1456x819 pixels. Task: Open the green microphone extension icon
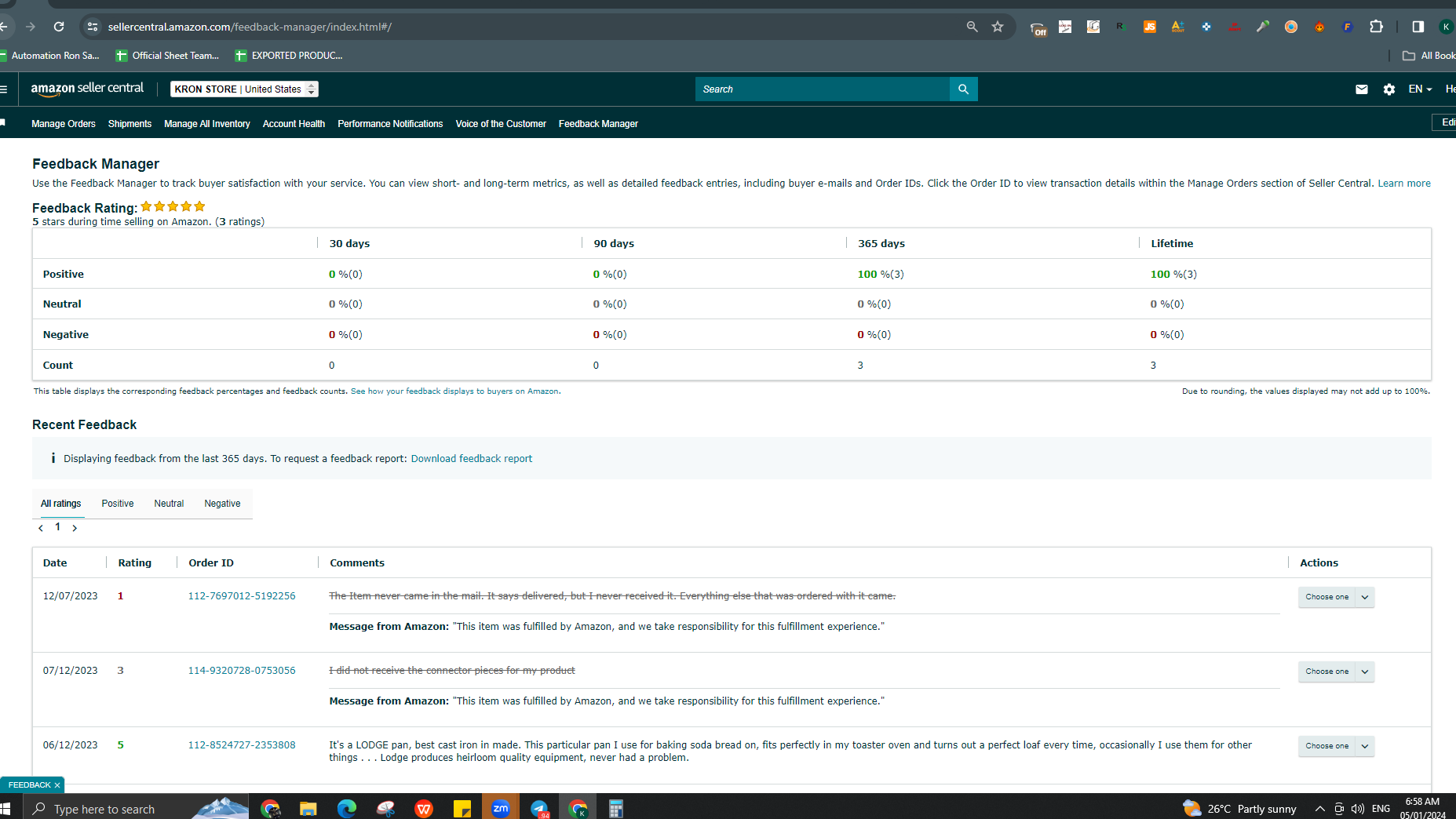pyautogui.click(x=1263, y=27)
